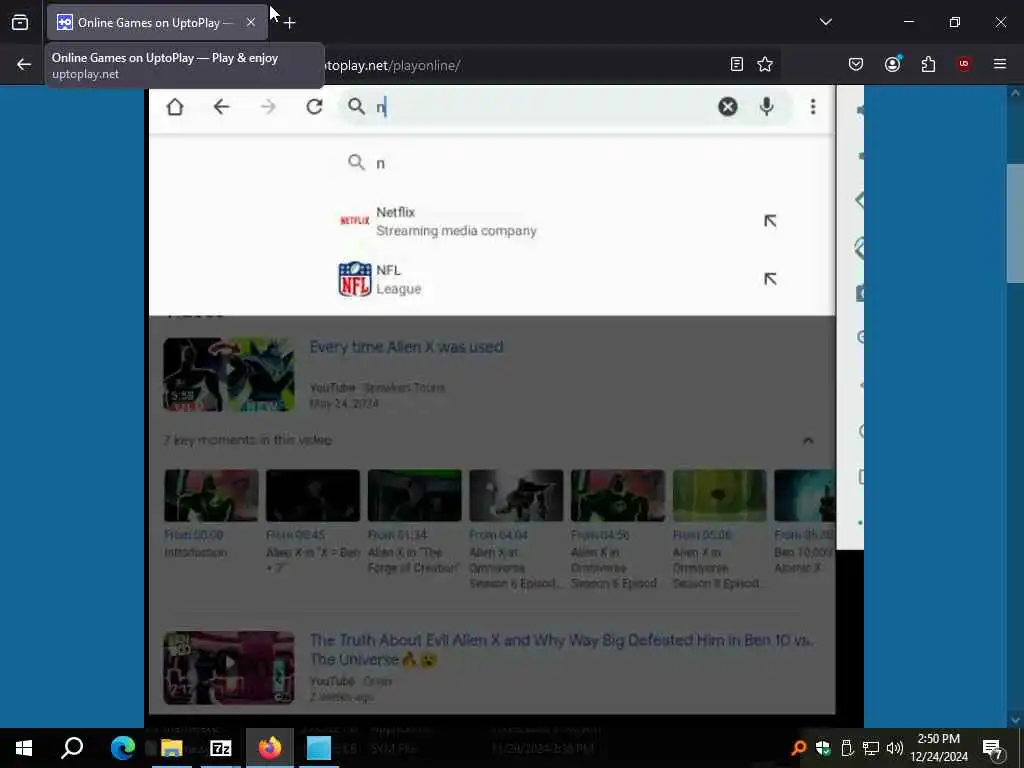This screenshot has height=768, width=1024.
Task: Open a new Firefox tab
Action: tap(289, 23)
